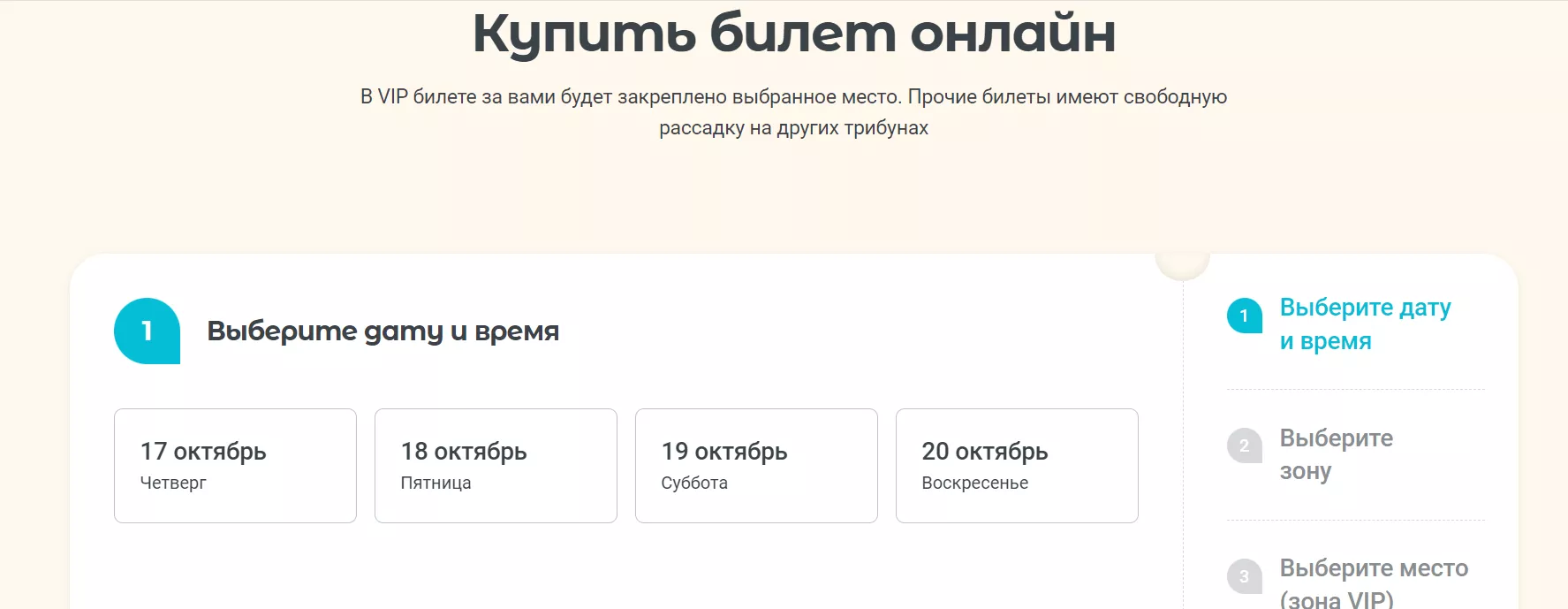Open the sidebar step 'Выберите место (зона VIP)'
The height and width of the screenshot is (609, 1568).
(1374, 582)
